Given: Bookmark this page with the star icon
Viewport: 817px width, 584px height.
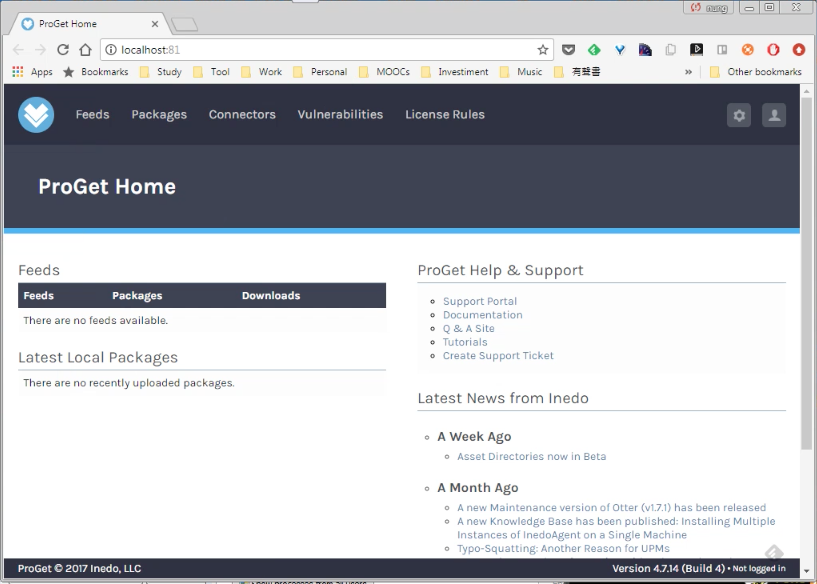Looking at the screenshot, I should tap(543, 50).
